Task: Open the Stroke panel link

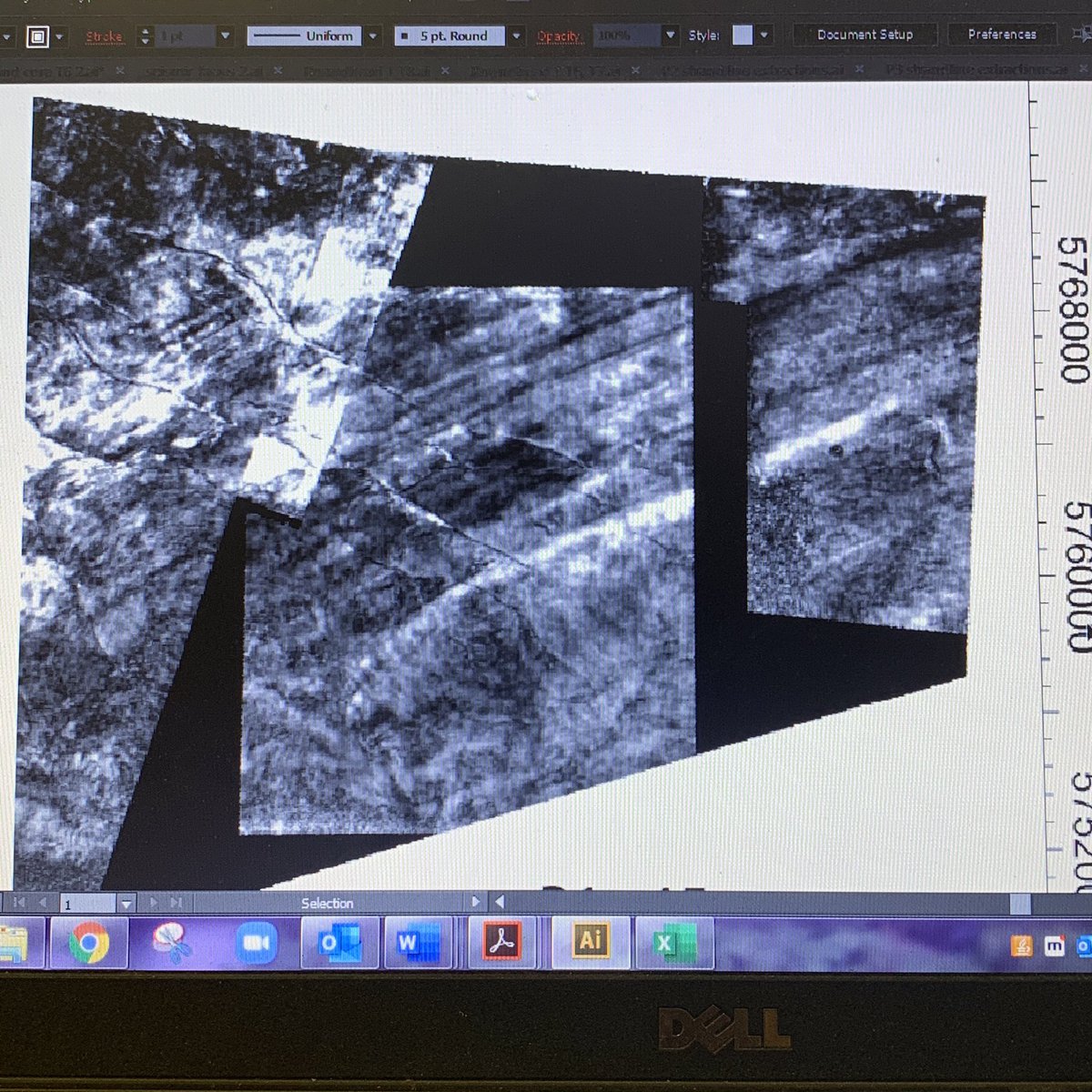Action: click(103, 37)
